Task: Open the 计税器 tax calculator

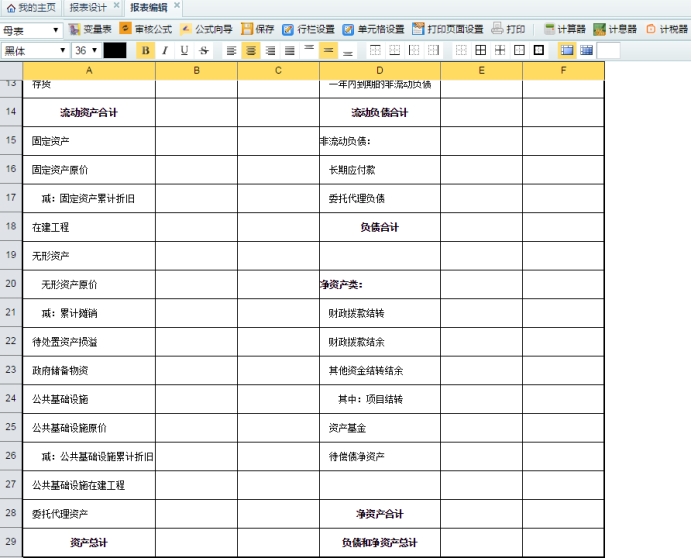Action: click(x=666, y=30)
